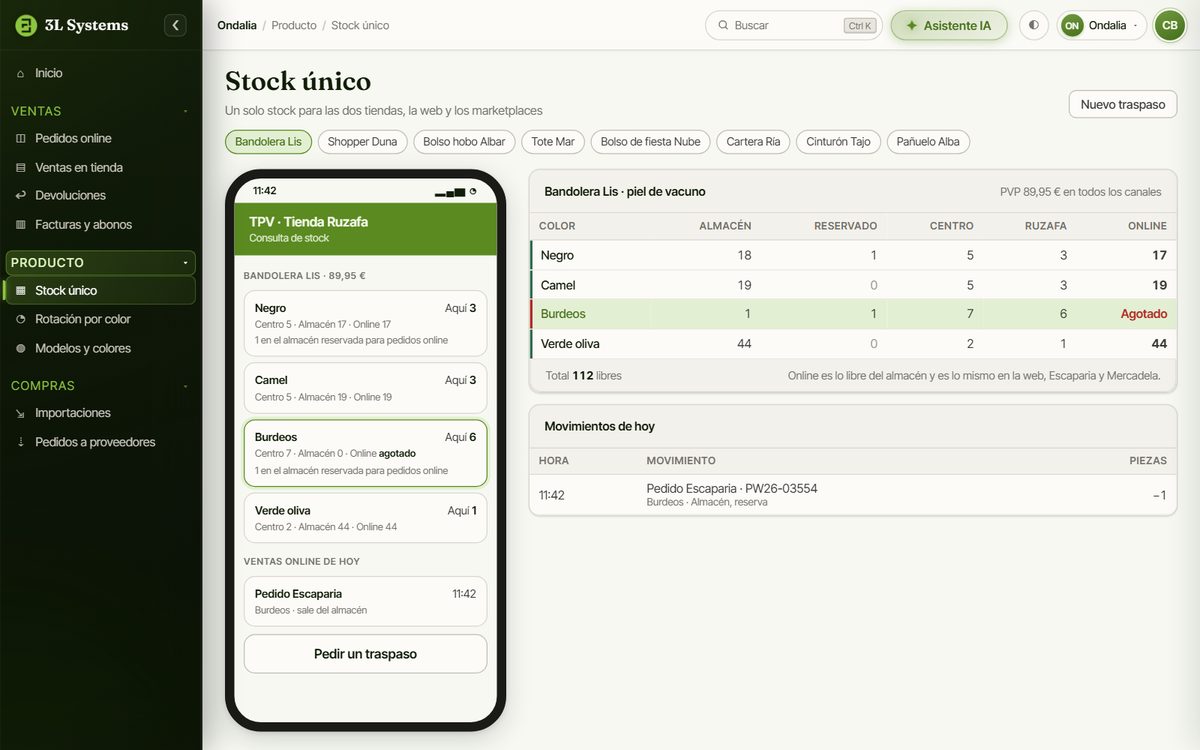Viewport: 1200px width, 750px height.
Task: Click the Rotación por color icon
Action: point(21,319)
